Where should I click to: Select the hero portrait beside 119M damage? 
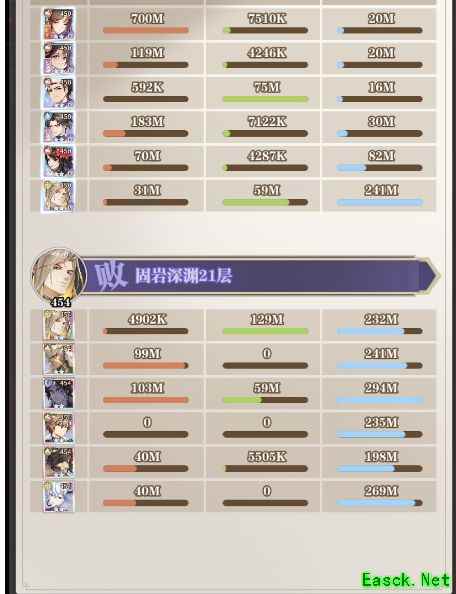(58, 58)
